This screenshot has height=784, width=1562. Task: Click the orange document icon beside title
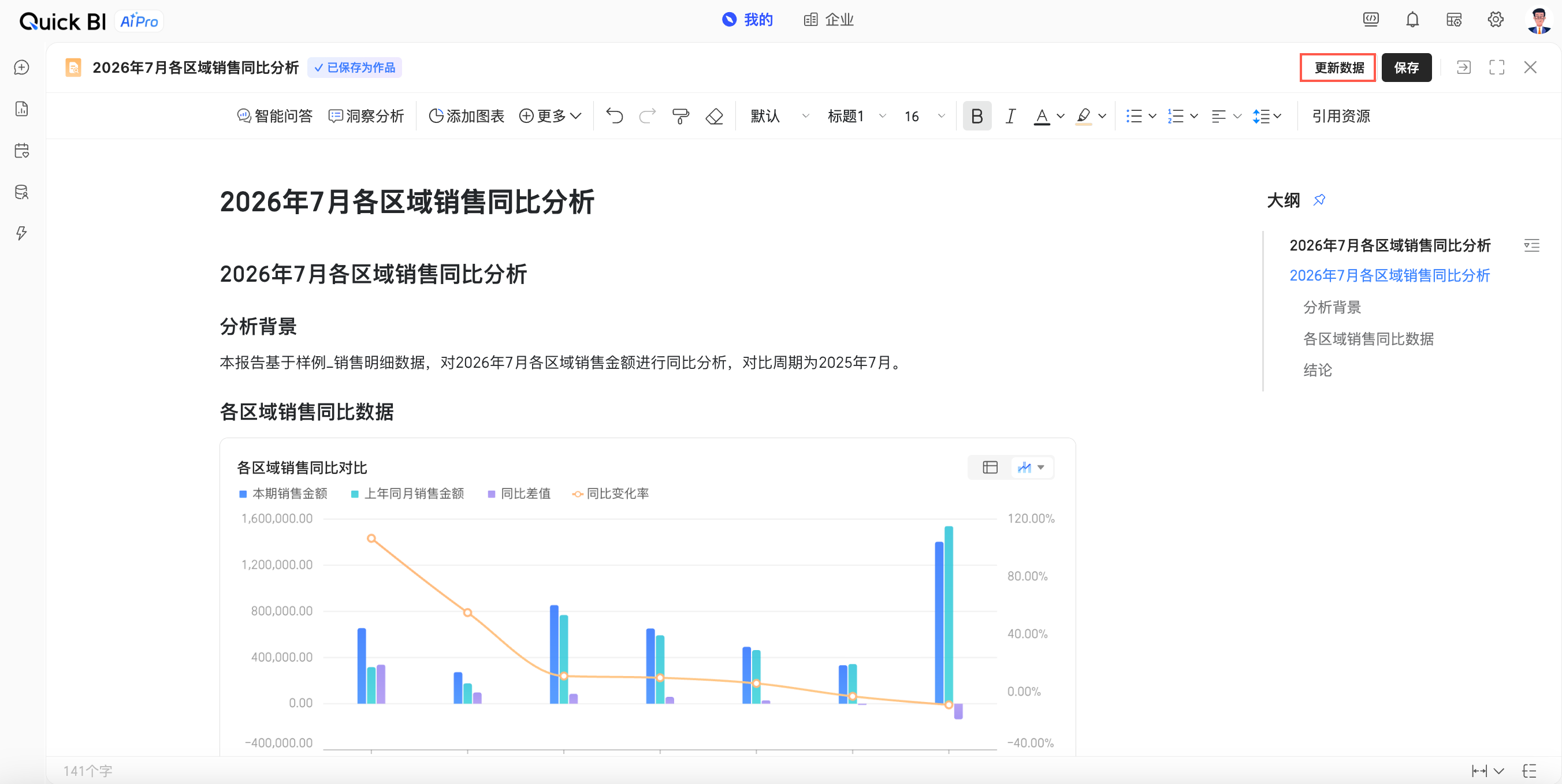tap(73, 67)
